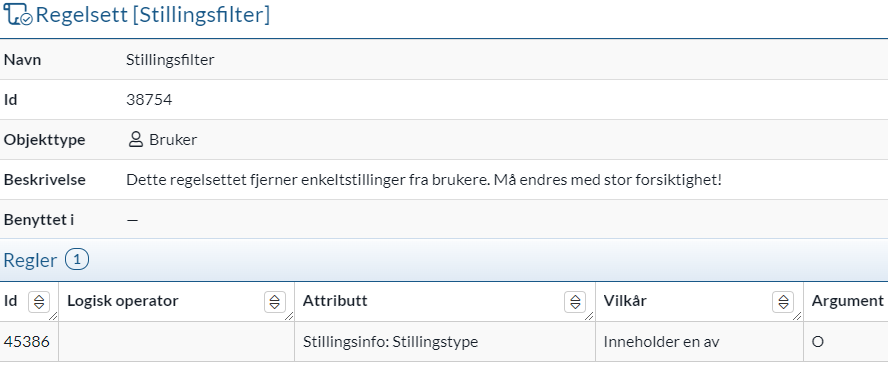Click the Argument column header
Viewport: 888px width, 365px height.
pos(847,301)
